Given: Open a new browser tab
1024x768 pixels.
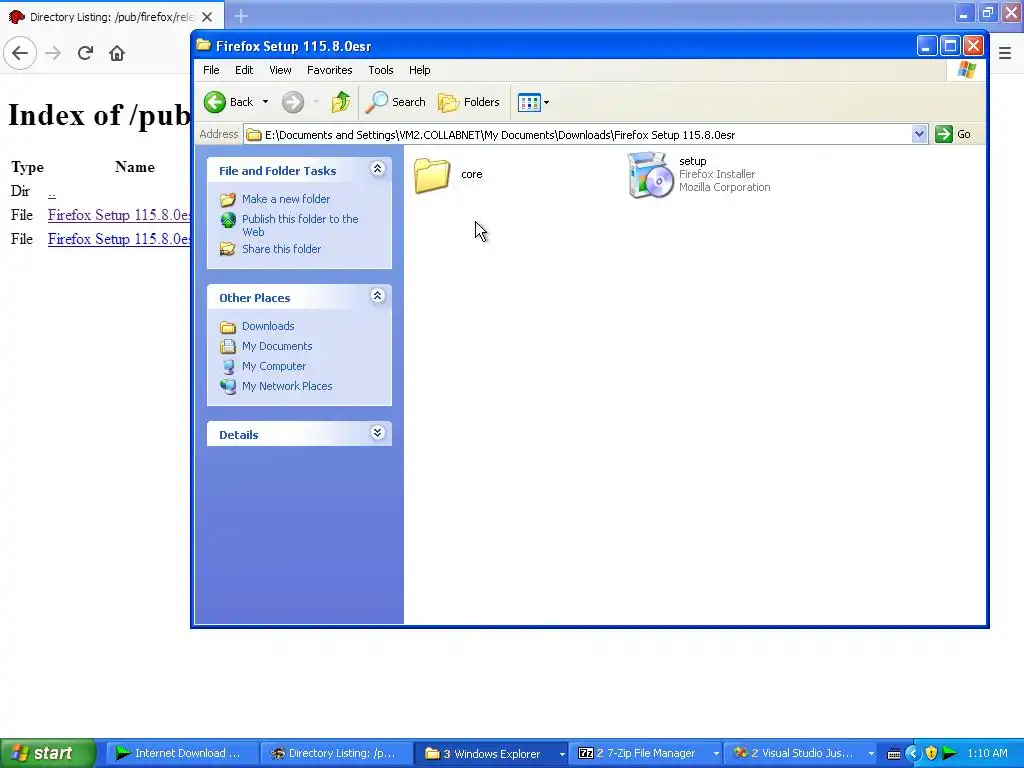Looking at the screenshot, I should [241, 16].
